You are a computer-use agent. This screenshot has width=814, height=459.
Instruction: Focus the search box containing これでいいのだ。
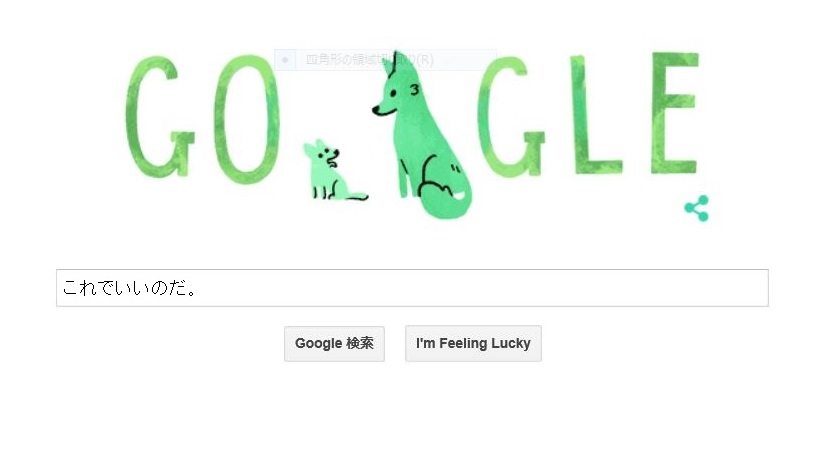pos(412,288)
